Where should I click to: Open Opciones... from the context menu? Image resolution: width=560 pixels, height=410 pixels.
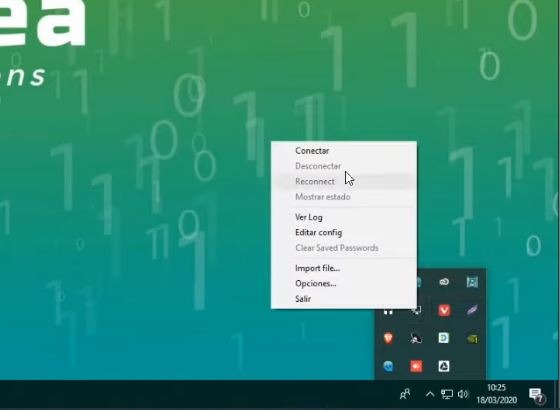[344, 284]
